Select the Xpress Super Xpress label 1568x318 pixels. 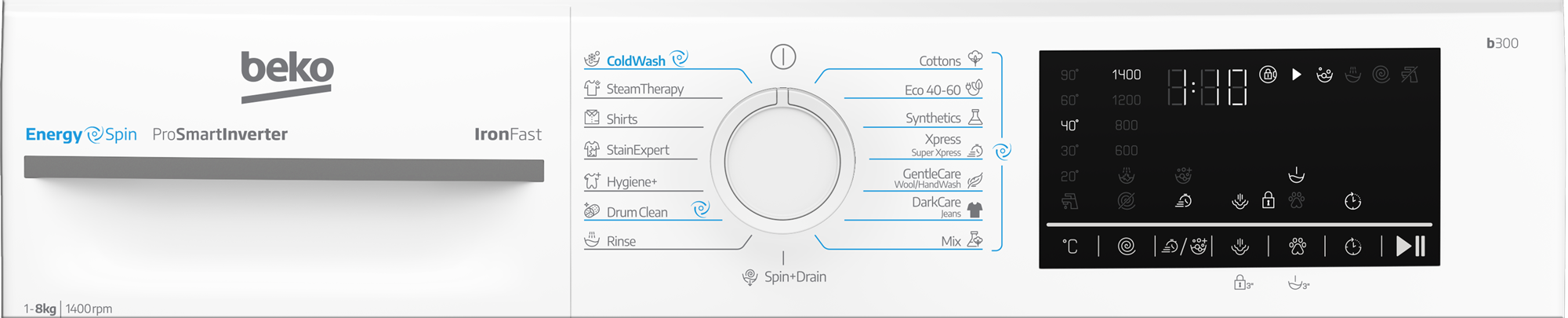click(x=936, y=145)
